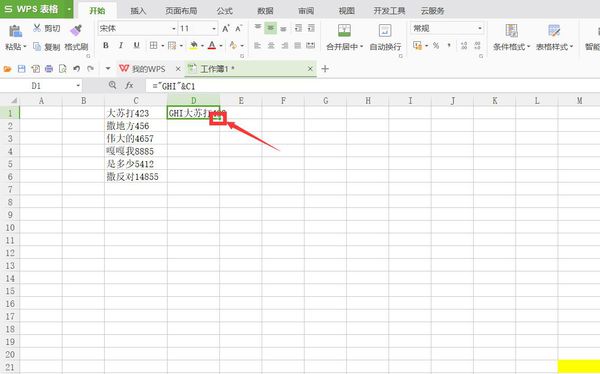The width and height of the screenshot is (600, 374).
Task: Click the decrease decimal places icon
Action: pos(477,46)
